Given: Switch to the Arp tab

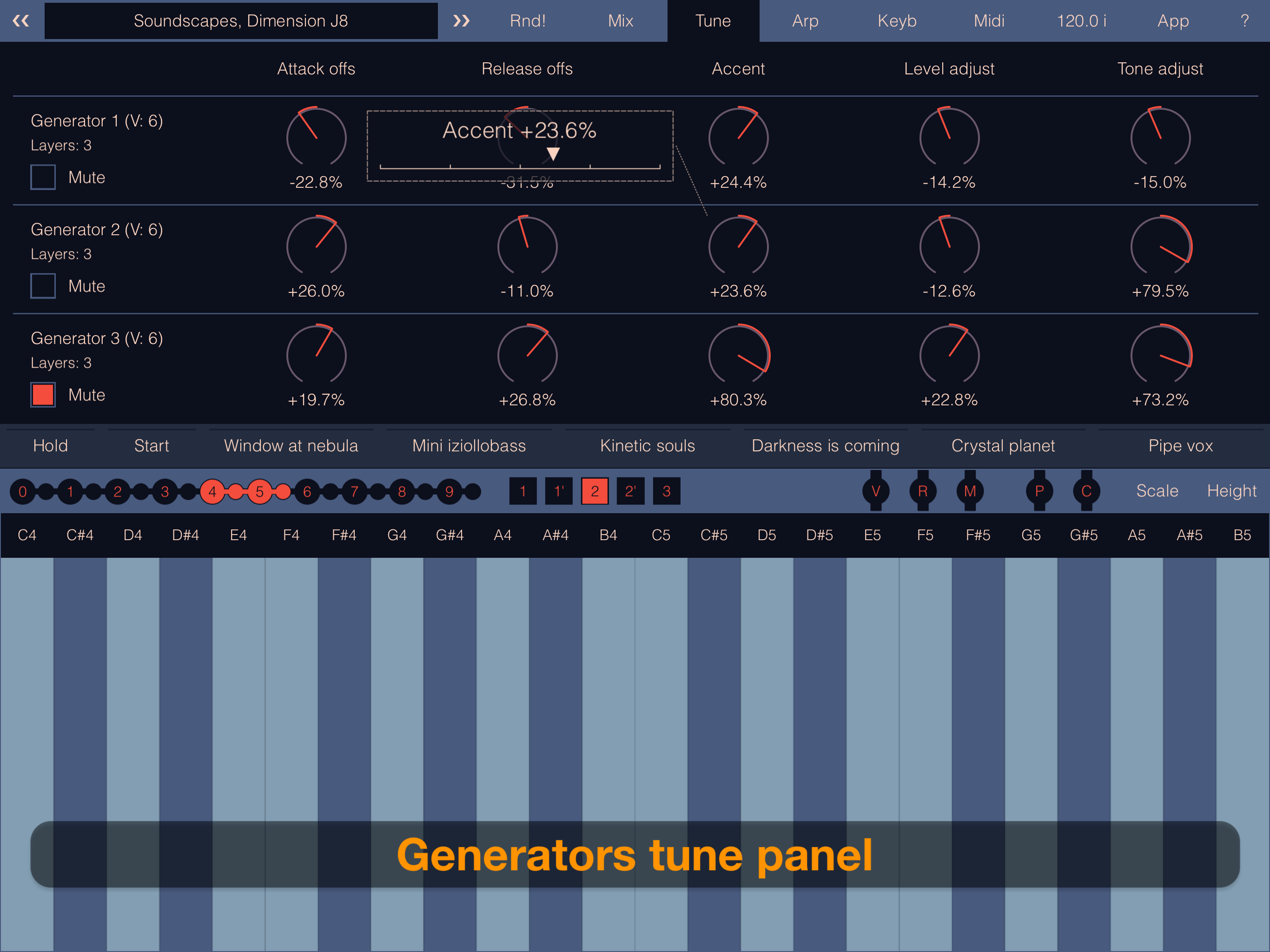Looking at the screenshot, I should pos(805,21).
